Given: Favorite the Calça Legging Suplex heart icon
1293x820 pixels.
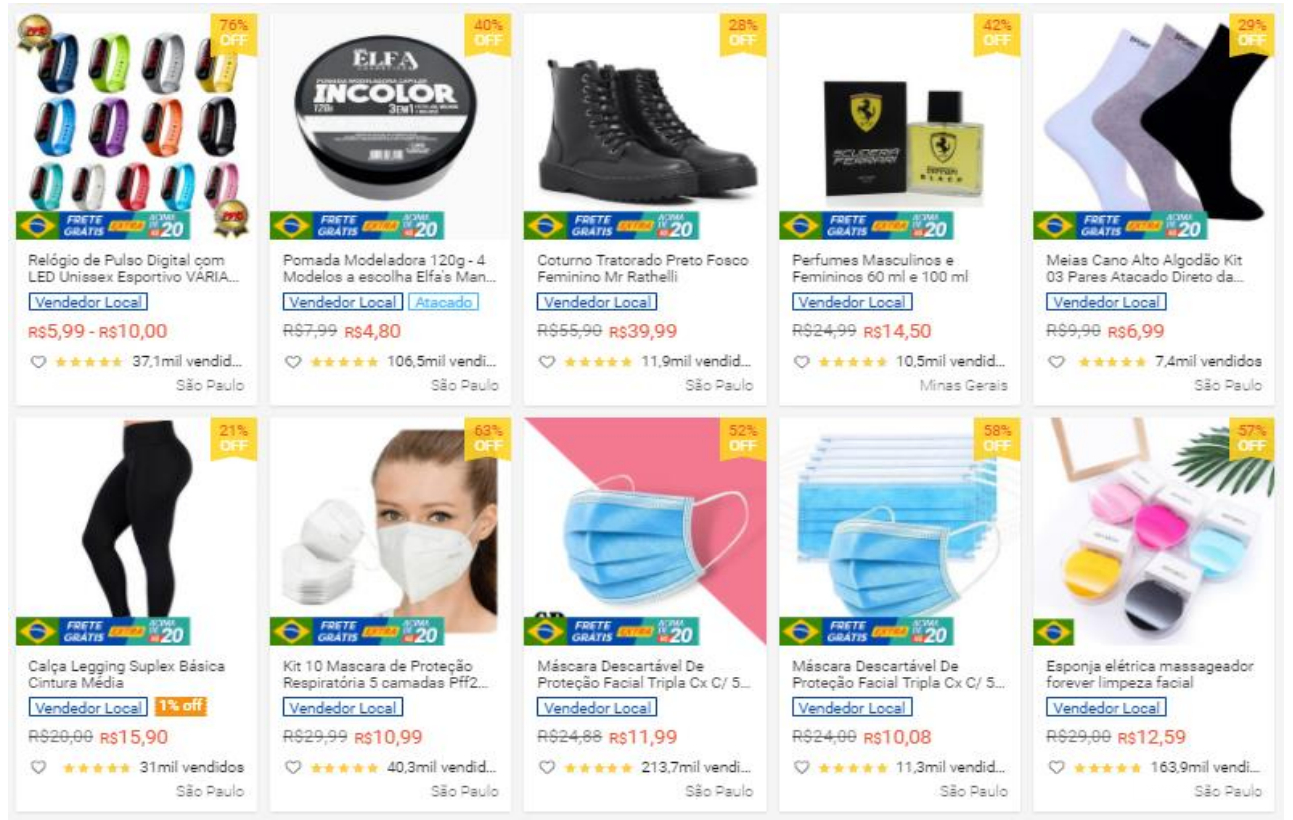Looking at the screenshot, I should [38, 768].
